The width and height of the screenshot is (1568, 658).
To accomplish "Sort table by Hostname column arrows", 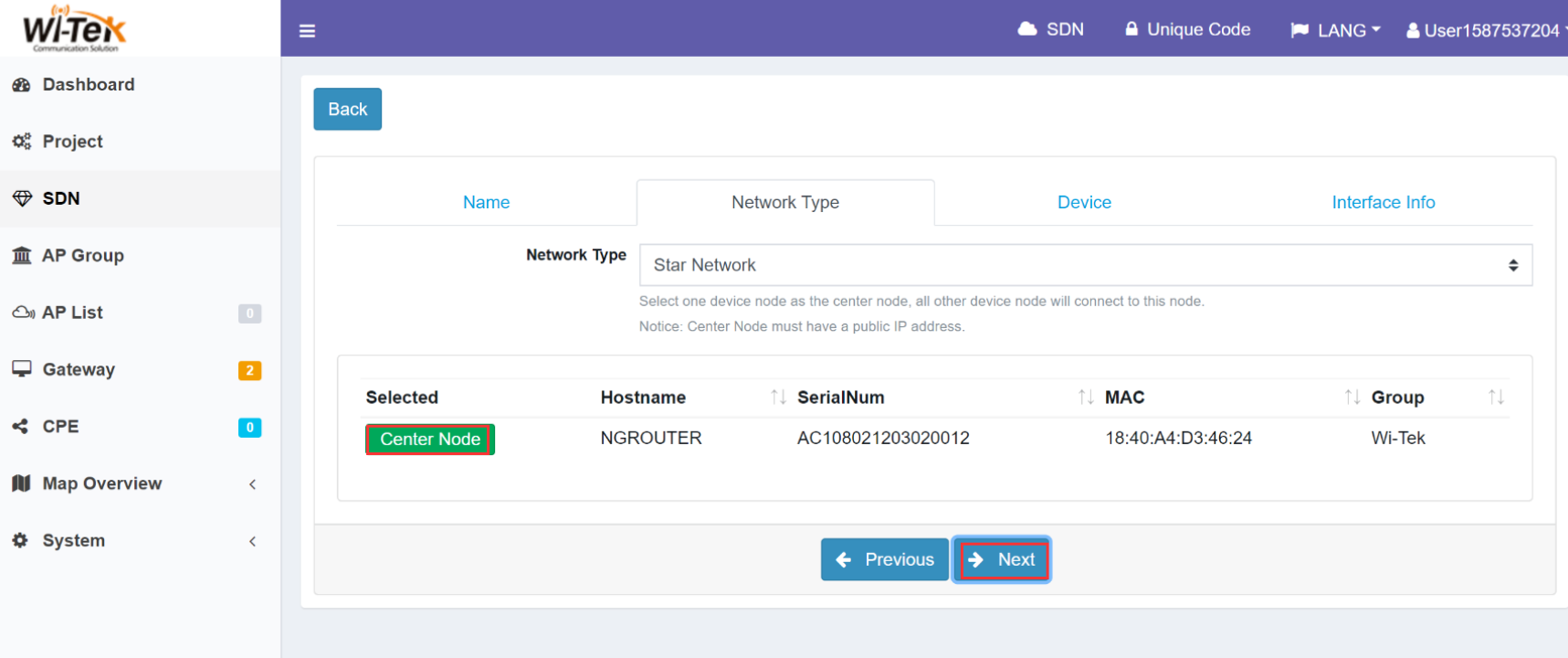I will (x=778, y=397).
